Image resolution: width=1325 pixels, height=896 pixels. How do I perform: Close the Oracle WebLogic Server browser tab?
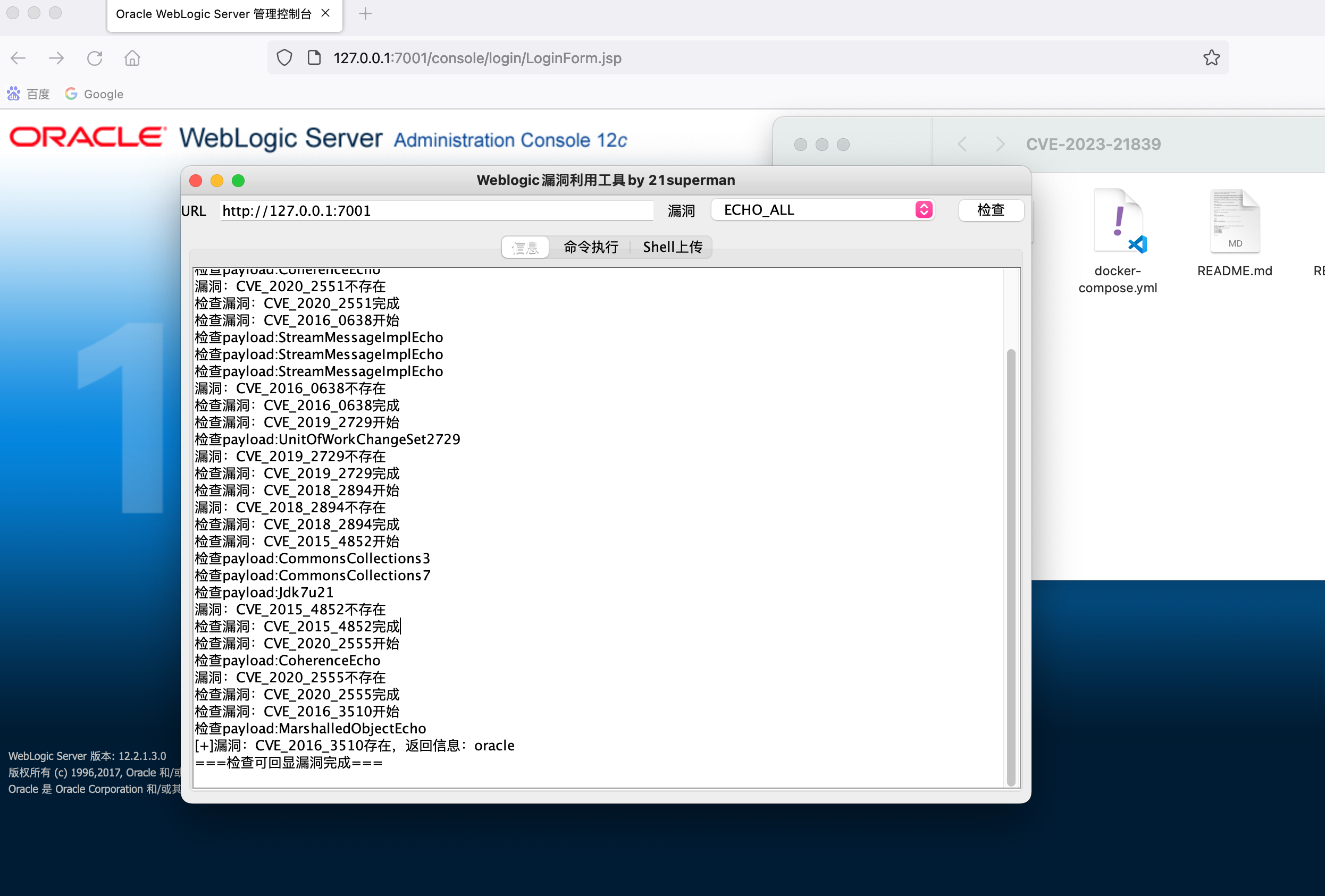click(x=325, y=13)
